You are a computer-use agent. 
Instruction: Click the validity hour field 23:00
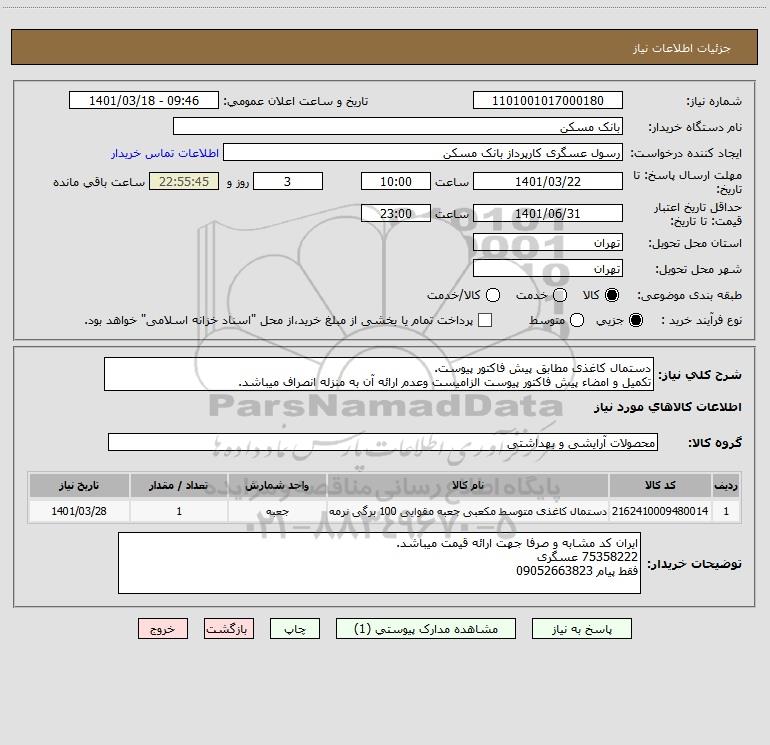396,213
